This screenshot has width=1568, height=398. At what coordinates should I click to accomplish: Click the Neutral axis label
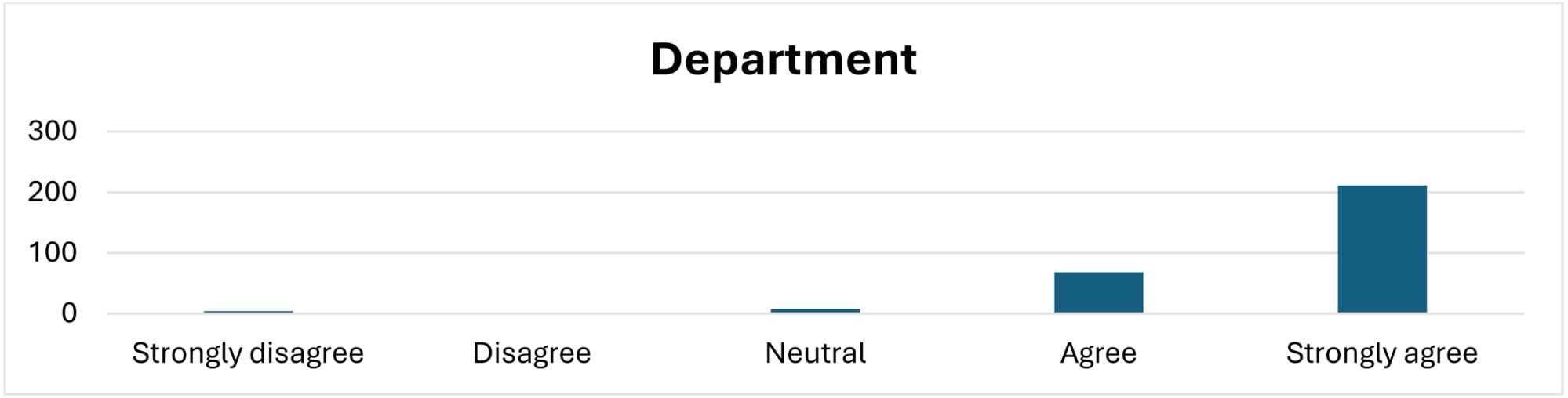pos(815,353)
